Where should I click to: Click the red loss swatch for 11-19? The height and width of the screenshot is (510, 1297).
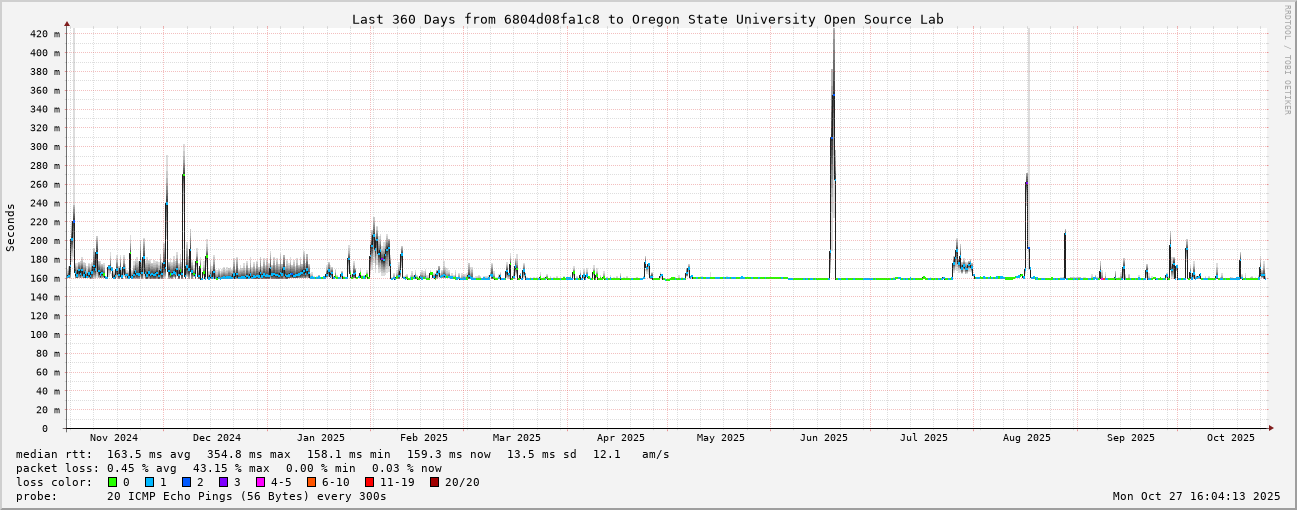[370, 482]
